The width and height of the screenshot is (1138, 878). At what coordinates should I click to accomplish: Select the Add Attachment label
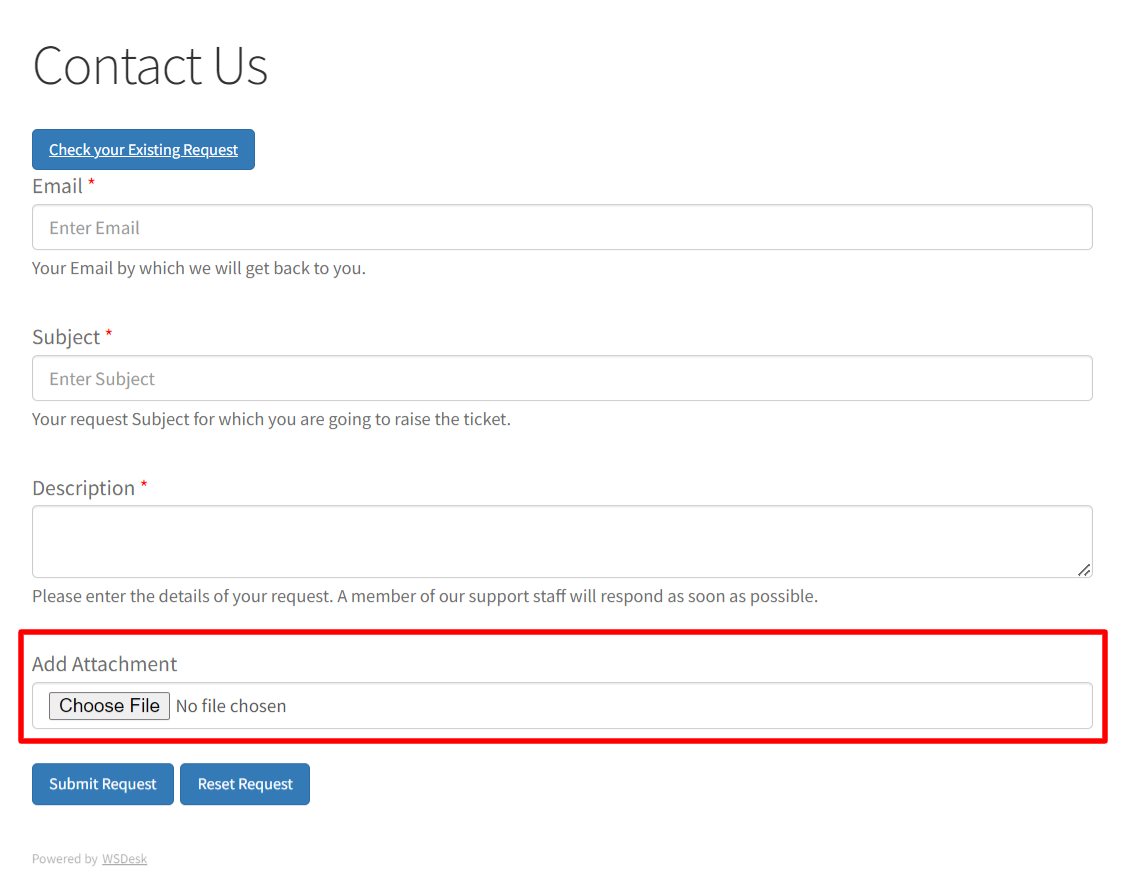pyautogui.click(x=105, y=664)
